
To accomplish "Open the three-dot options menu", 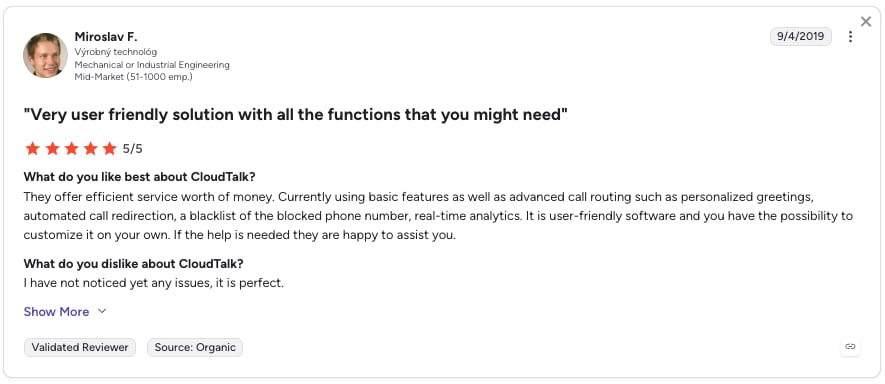I will coord(851,37).
